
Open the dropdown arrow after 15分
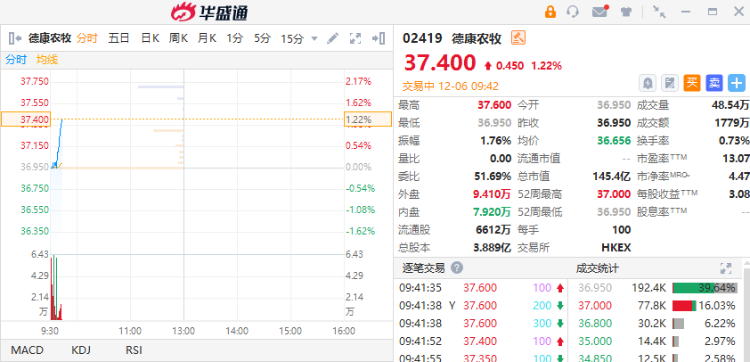[x=314, y=39]
